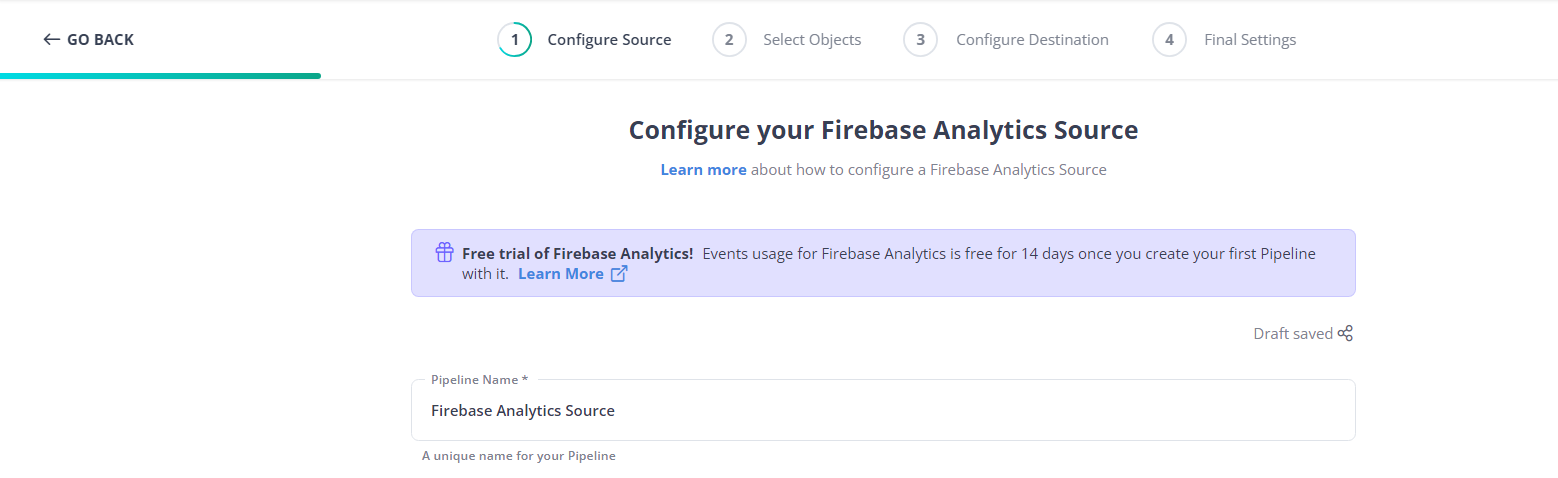Click the Configure your Firebase Analytics Source heading

(x=883, y=131)
